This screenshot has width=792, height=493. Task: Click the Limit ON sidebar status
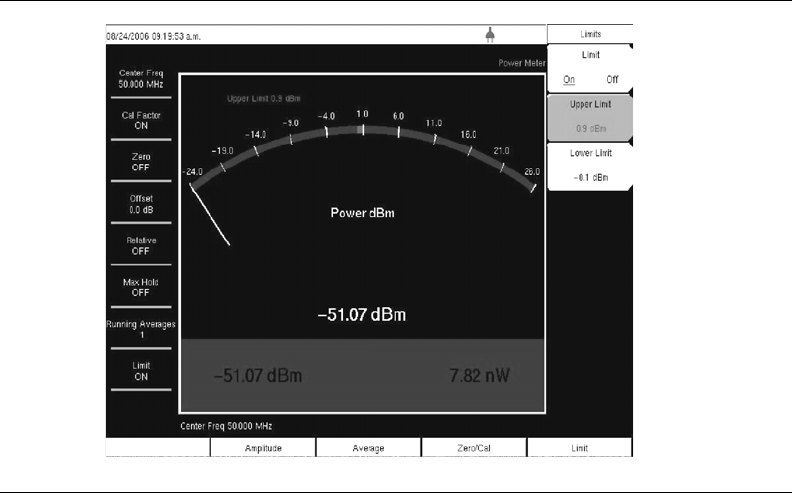[x=141, y=371]
